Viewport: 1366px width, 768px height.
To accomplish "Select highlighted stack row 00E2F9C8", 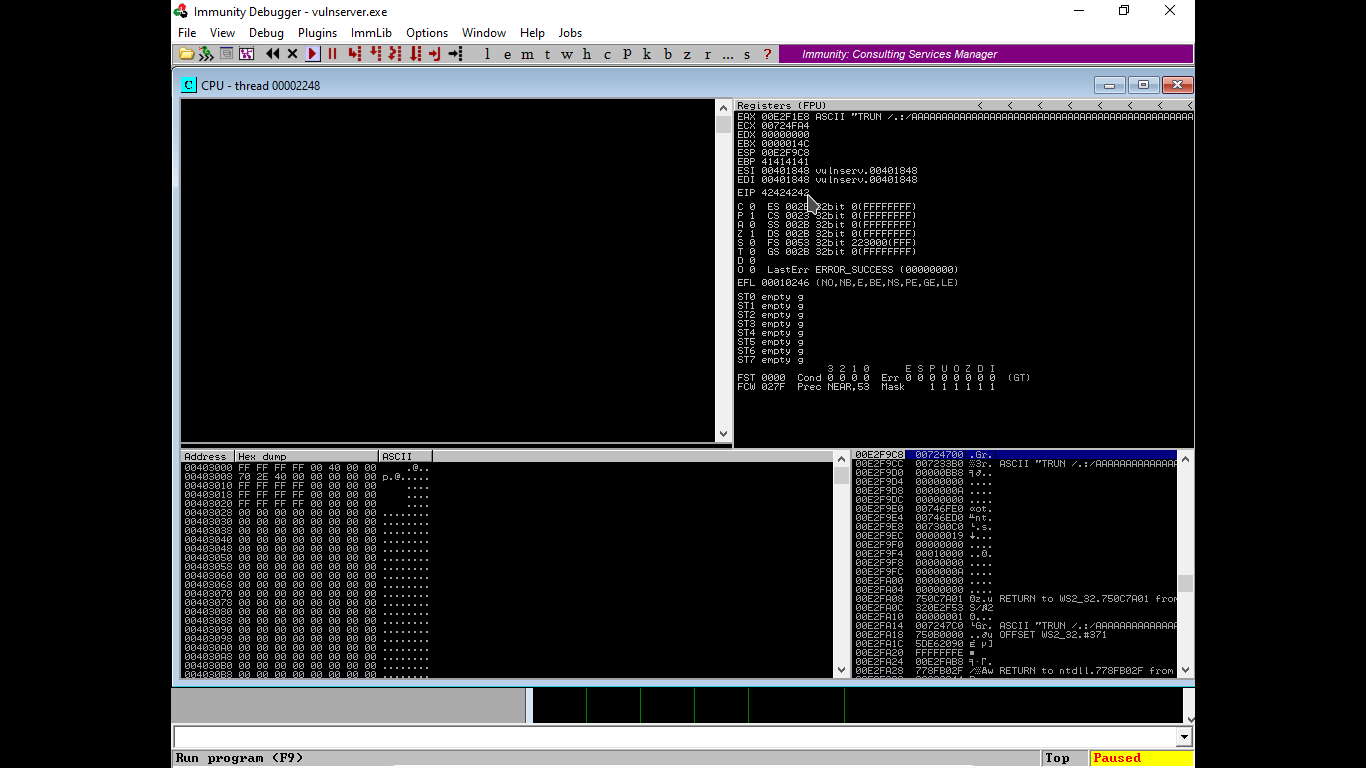I will click(1015, 455).
